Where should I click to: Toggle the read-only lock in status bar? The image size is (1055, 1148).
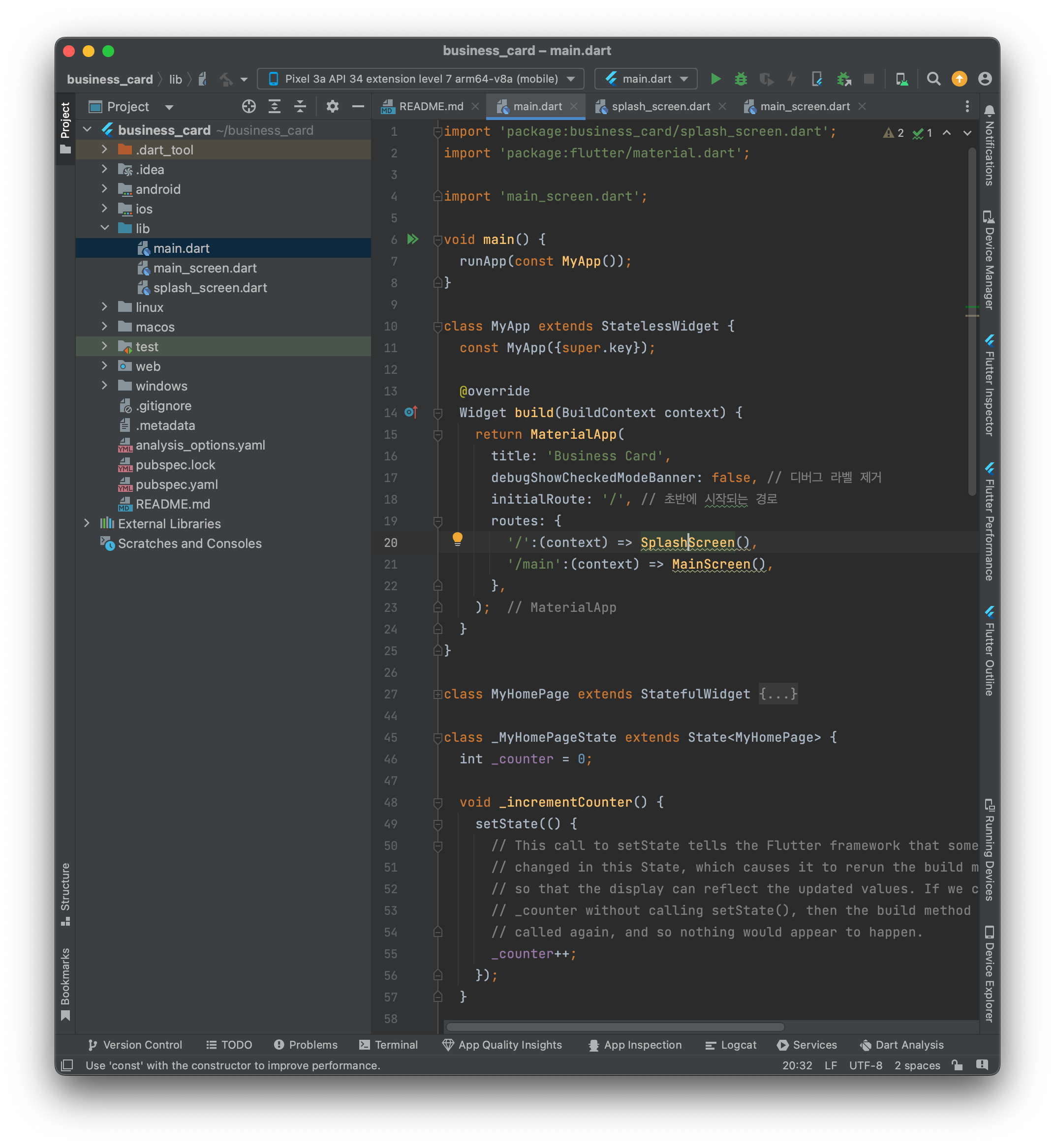958,1065
